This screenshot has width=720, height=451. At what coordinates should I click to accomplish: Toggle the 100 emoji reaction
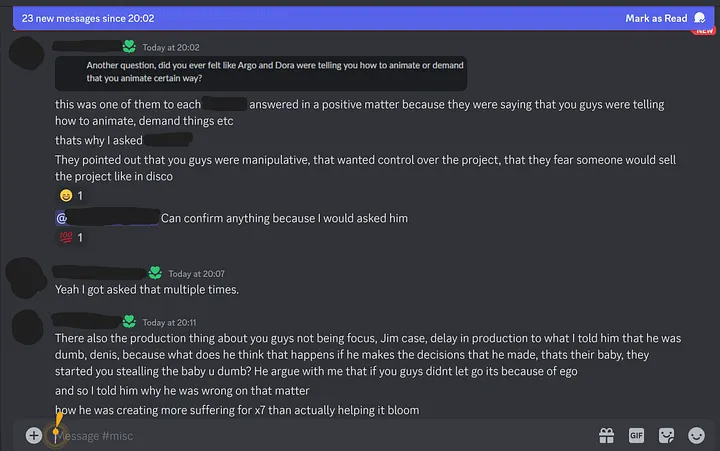(70, 238)
